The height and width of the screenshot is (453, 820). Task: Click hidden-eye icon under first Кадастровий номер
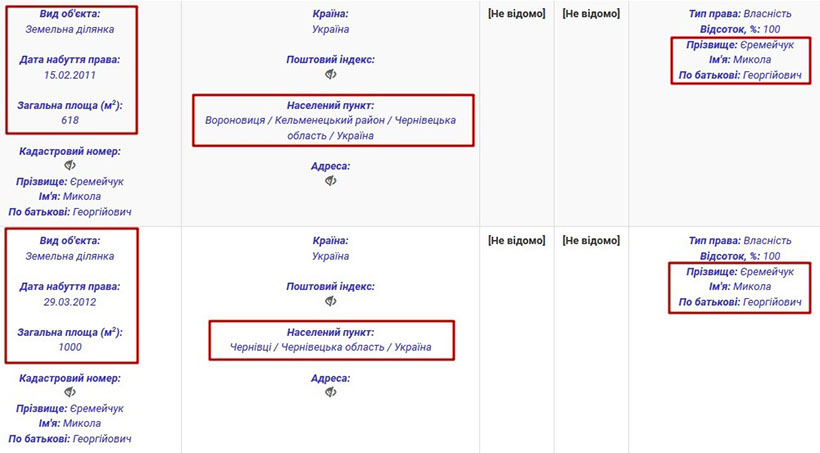pyautogui.click(x=70, y=166)
